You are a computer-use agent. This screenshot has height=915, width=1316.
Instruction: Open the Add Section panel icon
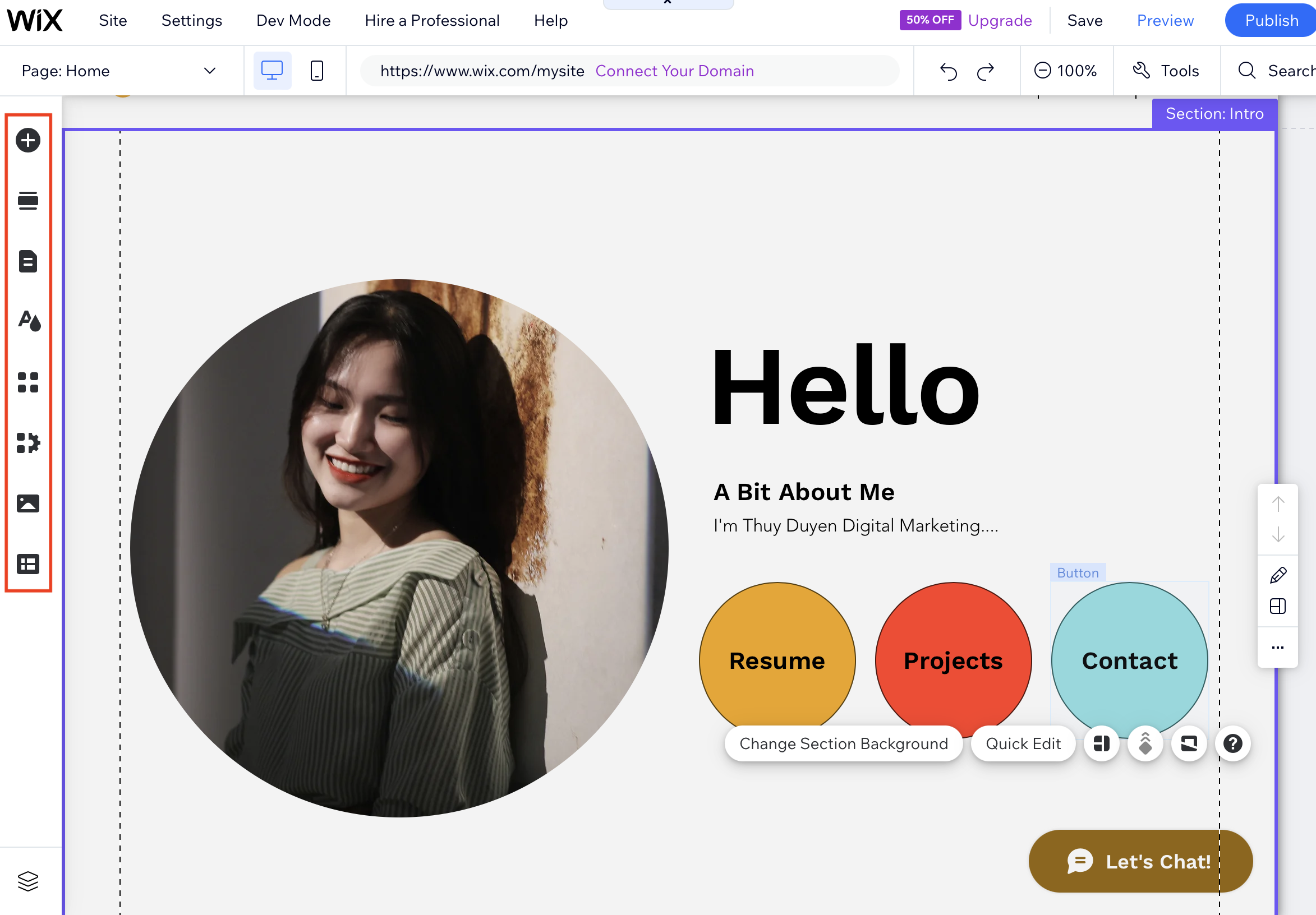pos(28,201)
